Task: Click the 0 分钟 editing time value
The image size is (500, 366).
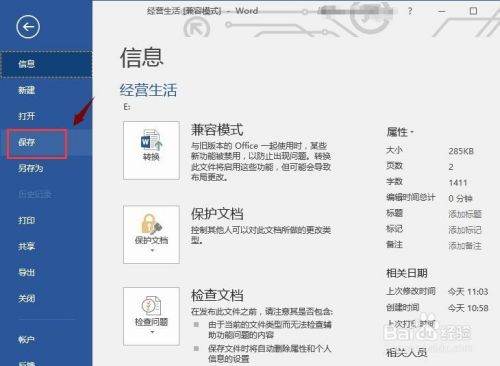Action: click(x=460, y=199)
